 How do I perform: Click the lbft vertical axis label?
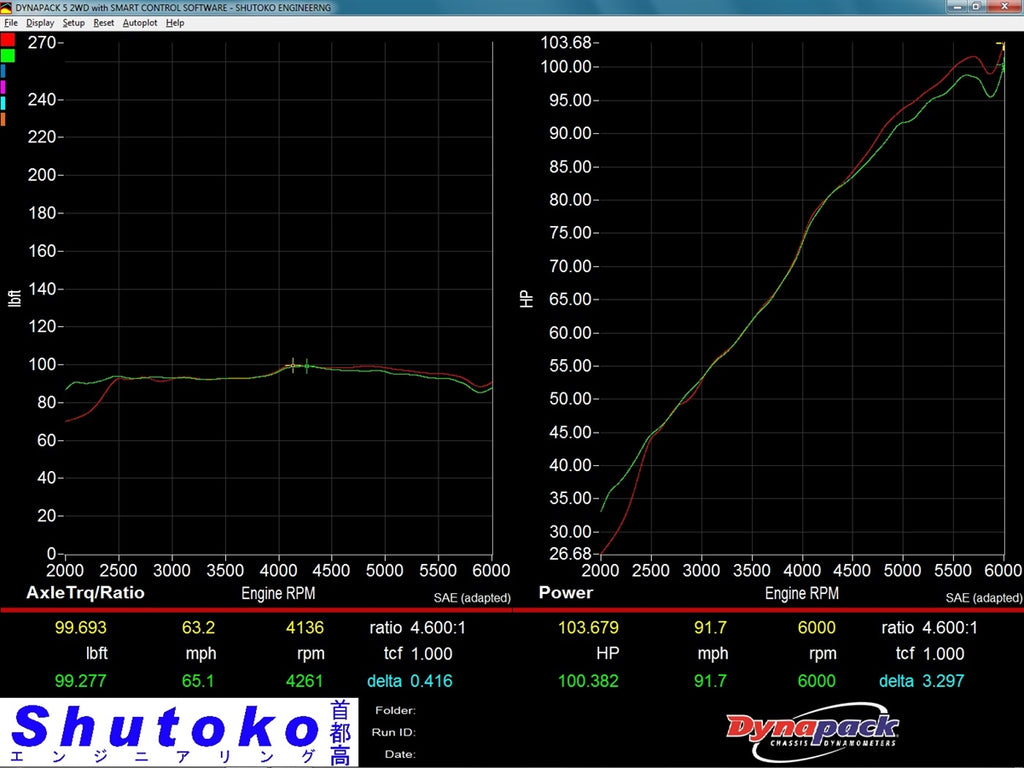(14, 298)
